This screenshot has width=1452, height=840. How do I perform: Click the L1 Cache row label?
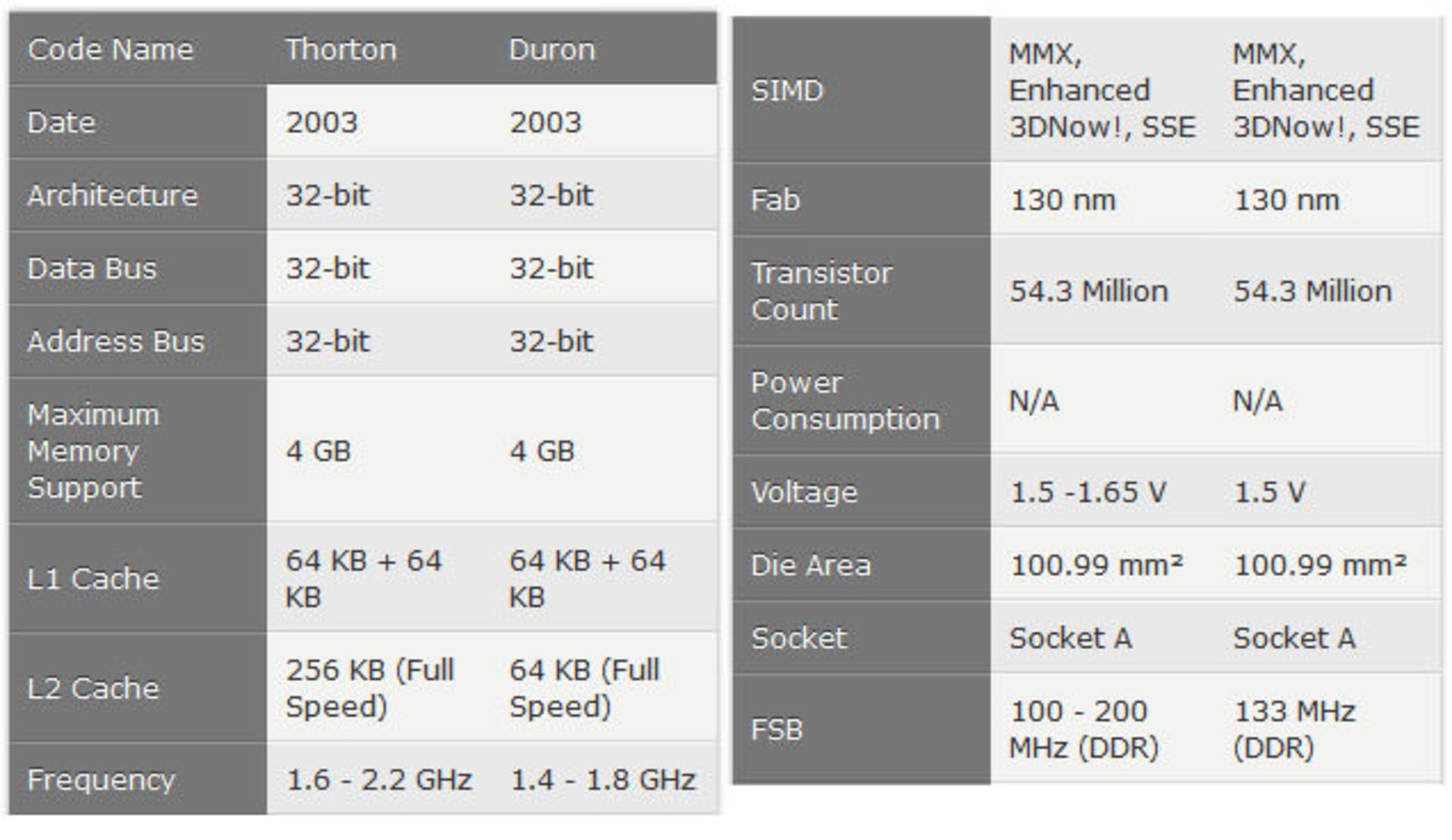pyautogui.click(x=93, y=579)
